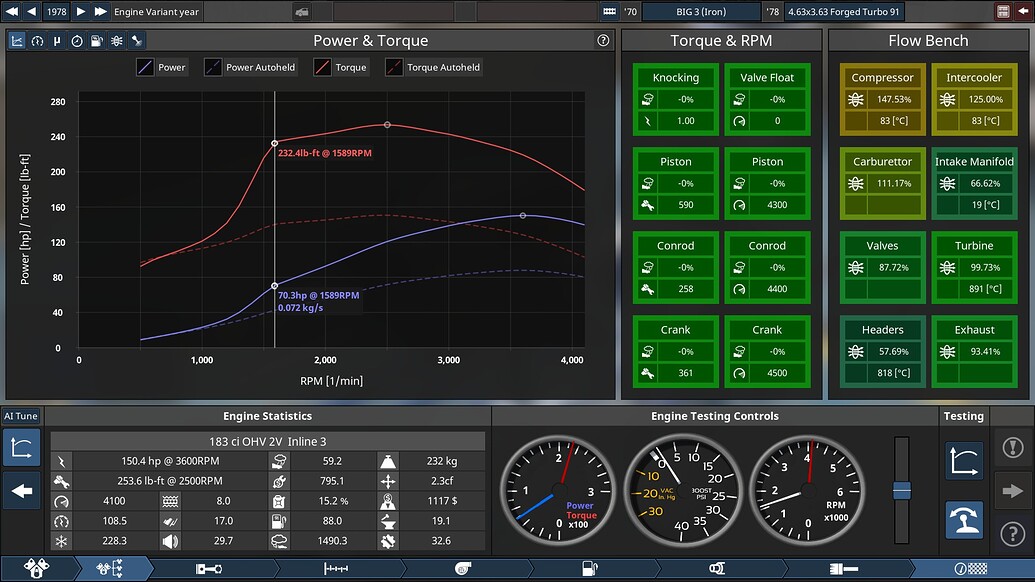Screen dimensions: 1035x582
Task: Switch to the AI Tune tab
Action: (x=20, y=416)
